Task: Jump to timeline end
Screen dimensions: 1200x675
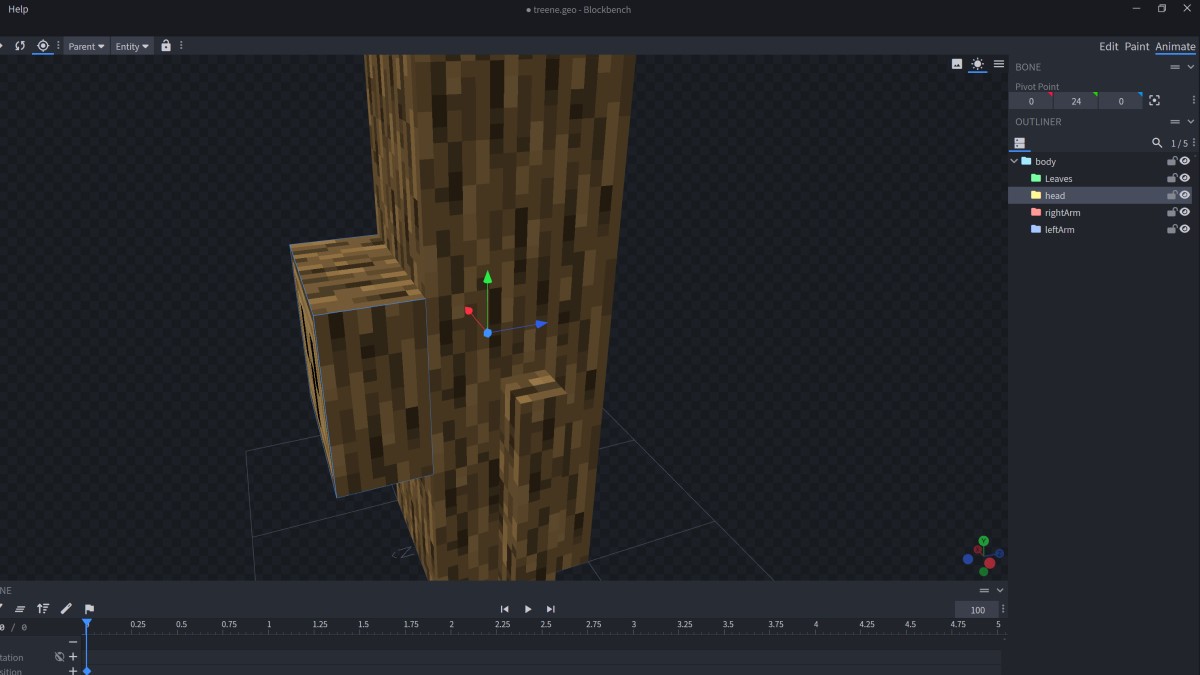Action: click(551, 609)
